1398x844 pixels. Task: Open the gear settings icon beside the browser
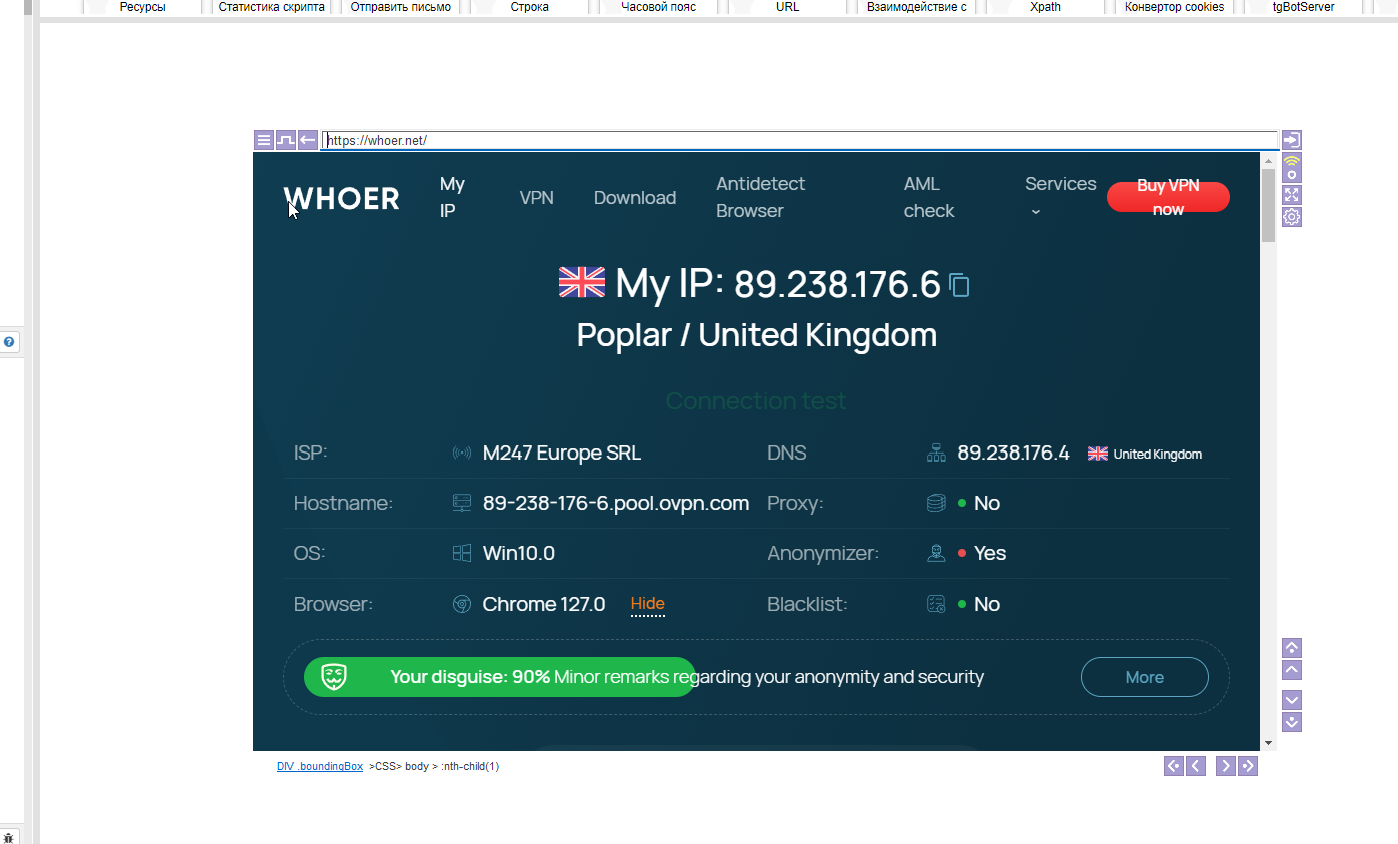[1291, 217]
